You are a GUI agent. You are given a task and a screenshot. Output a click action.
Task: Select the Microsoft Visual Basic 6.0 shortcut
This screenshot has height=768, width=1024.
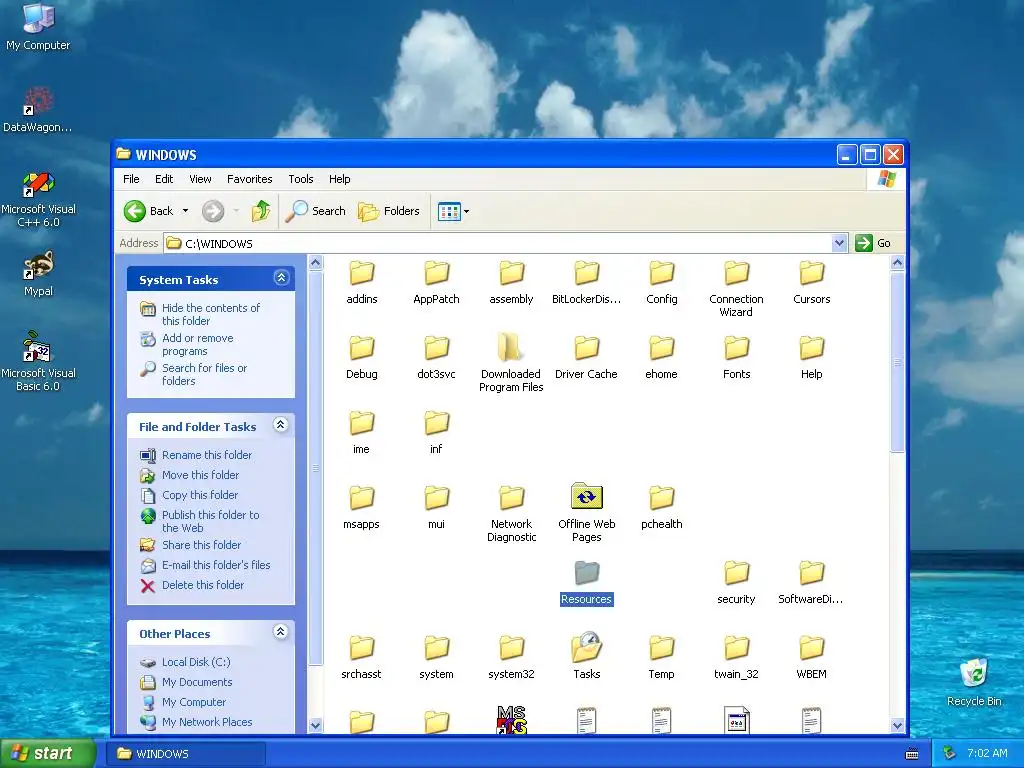click(38, 361)
